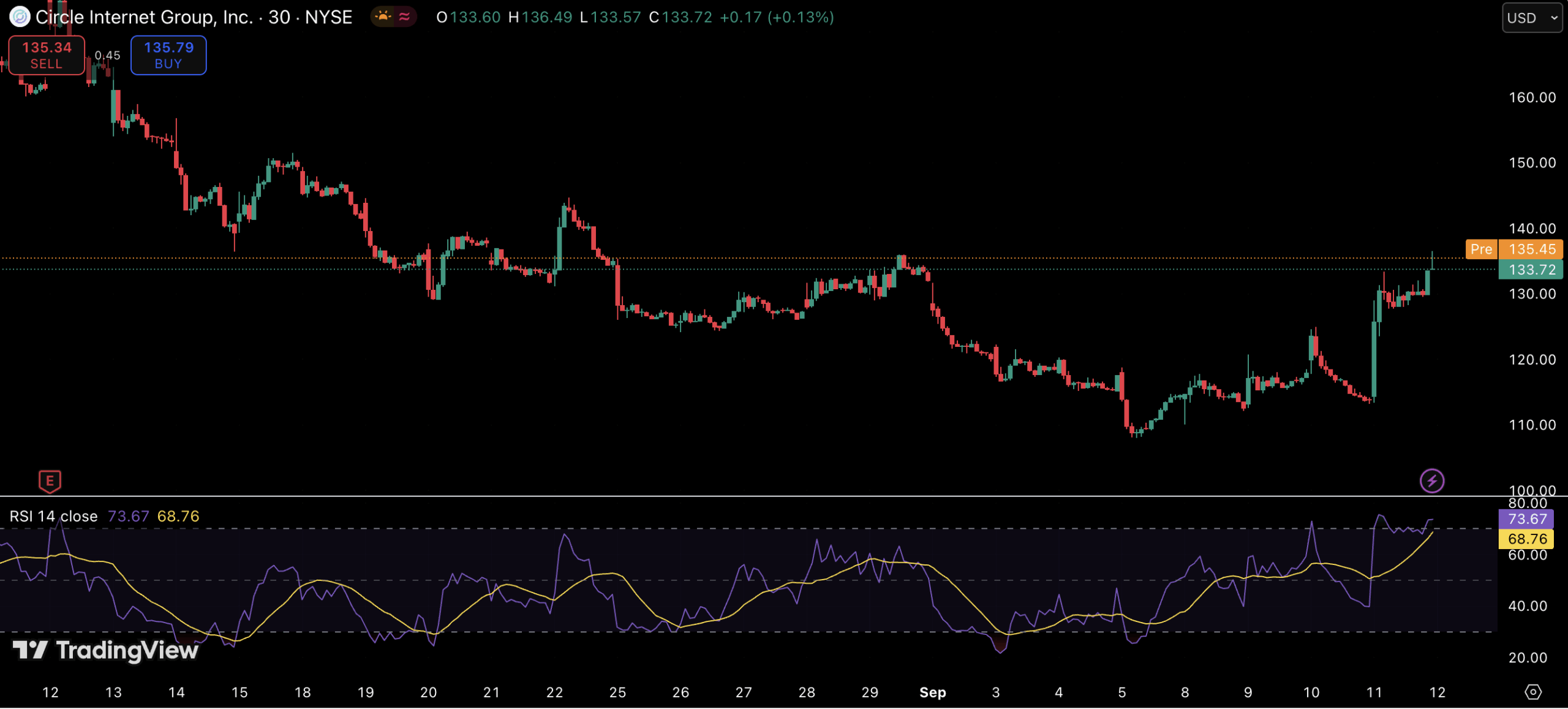Viewport: 1568px width, 709px height.
Task: Click the purple lightning bolt icon
Action: coord(1432,481)
